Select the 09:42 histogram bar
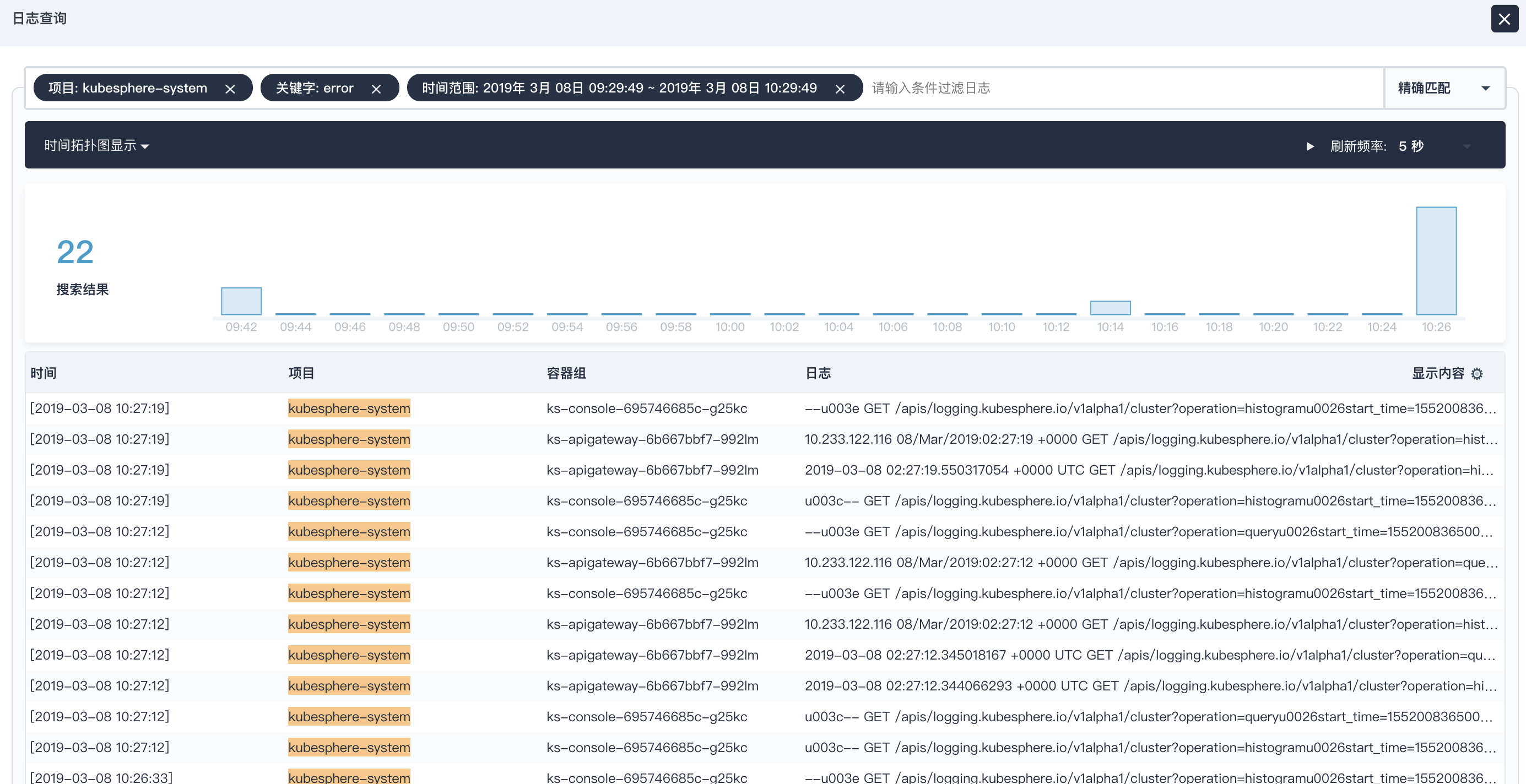Image resolution: width=1526 pixels, height=784 pixels. (x=241, y=301)
